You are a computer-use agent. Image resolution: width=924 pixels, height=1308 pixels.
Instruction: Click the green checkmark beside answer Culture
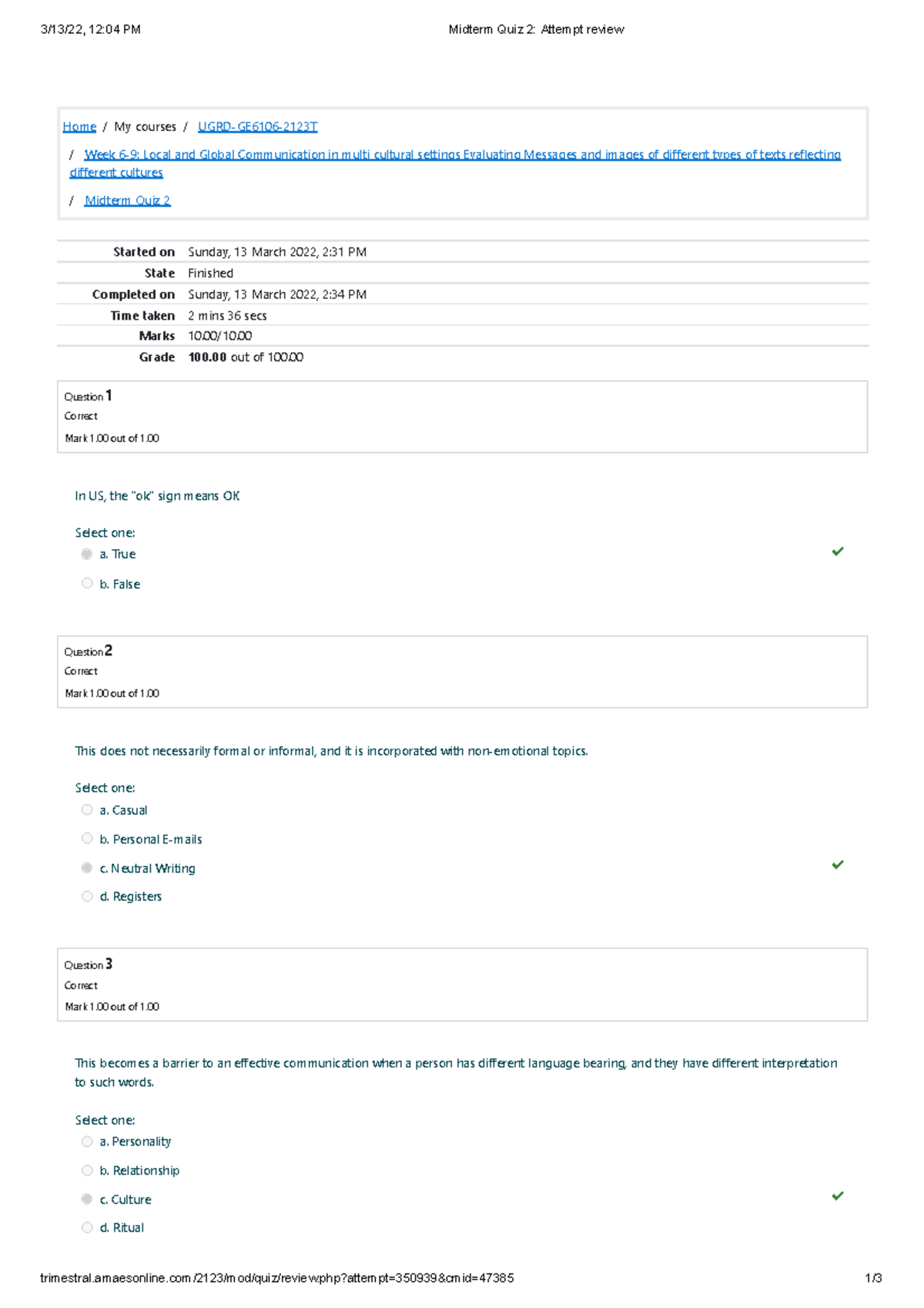tap(838, 1196)
